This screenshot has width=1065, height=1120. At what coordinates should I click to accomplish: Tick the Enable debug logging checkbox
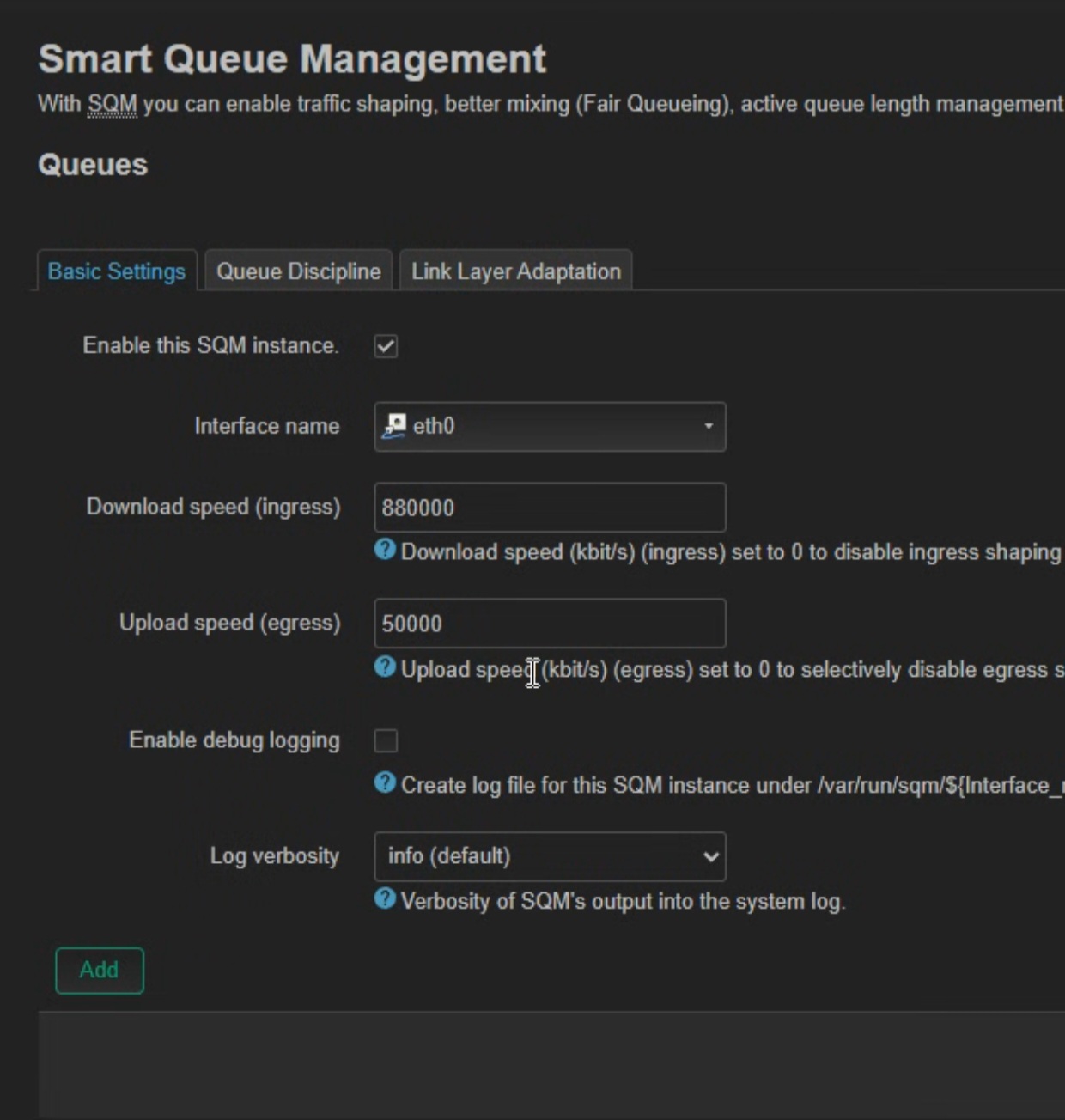pos(386,740)
